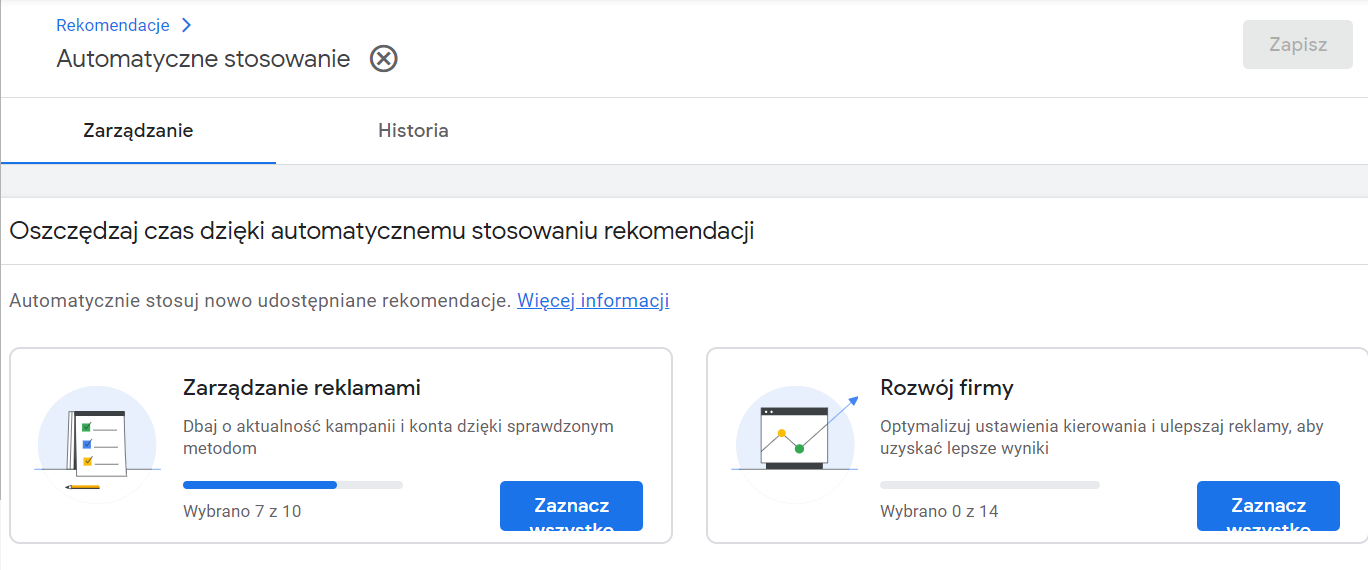The image size is (1368, 570).
Task: Select all in Rozwój firmy with Zaznacz wszystko
Action: (1268, 507)
